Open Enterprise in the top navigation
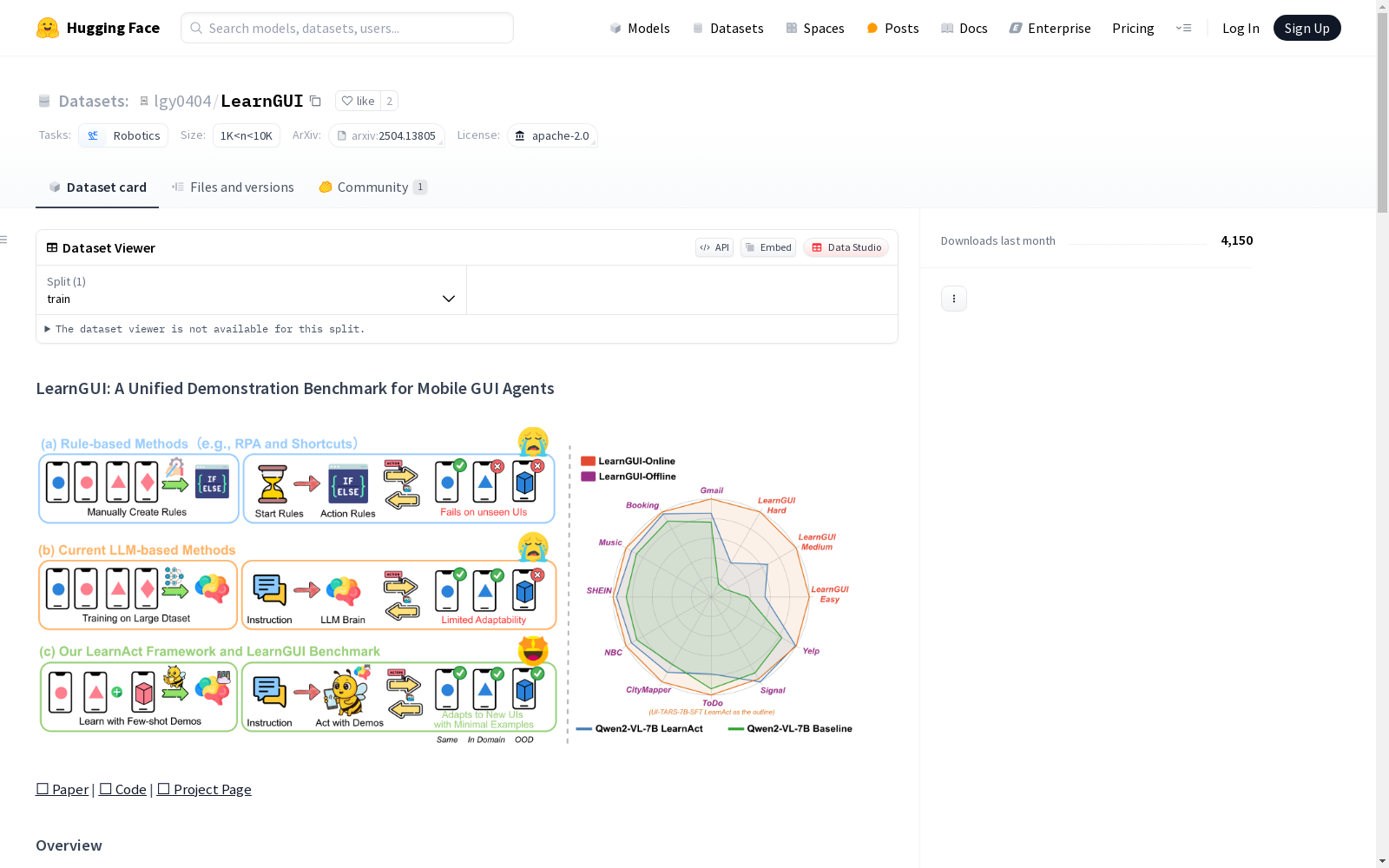The width and height of the screenshot is (1389, 868). [x=1050, y=28]
